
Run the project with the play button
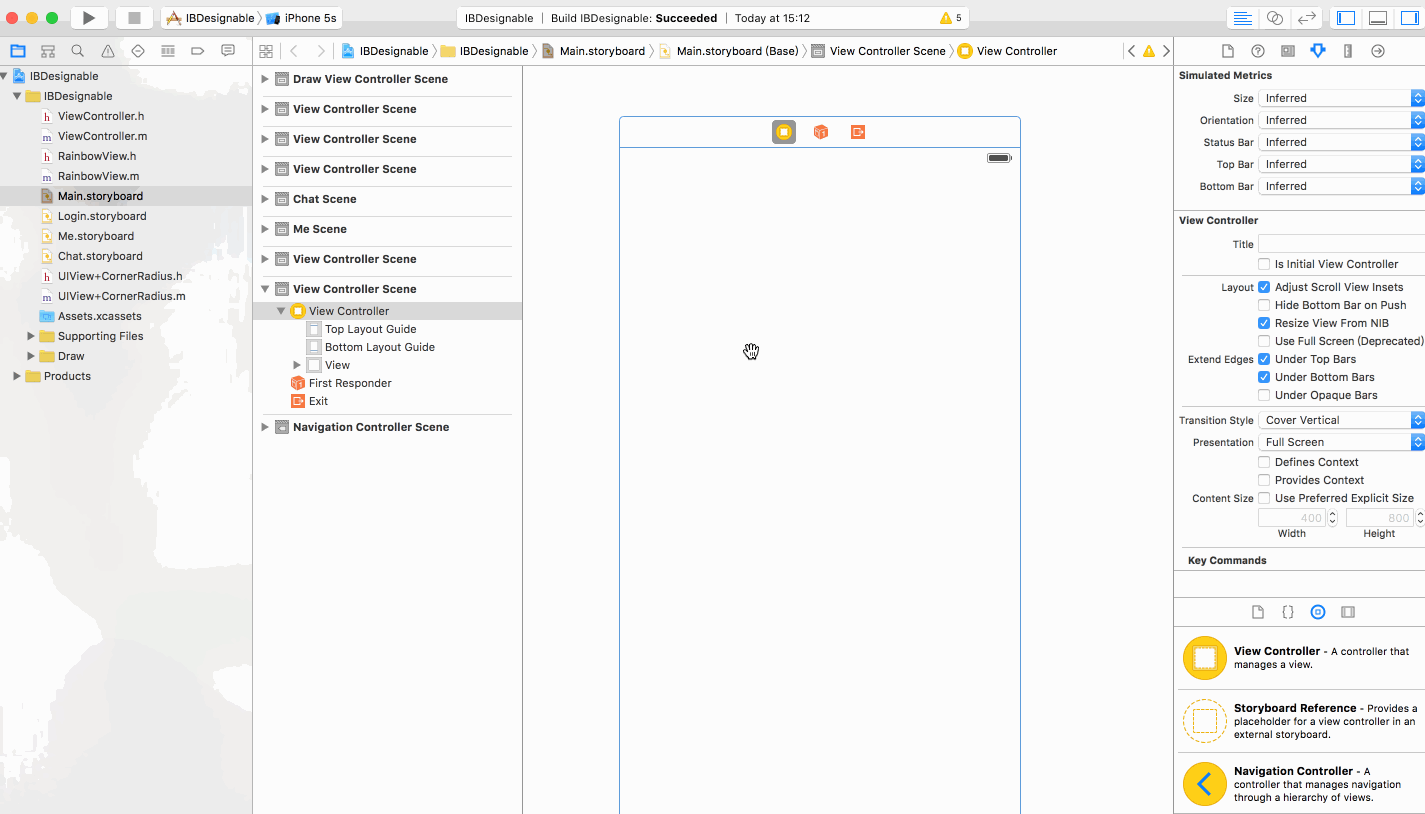[x=88, y=16]
